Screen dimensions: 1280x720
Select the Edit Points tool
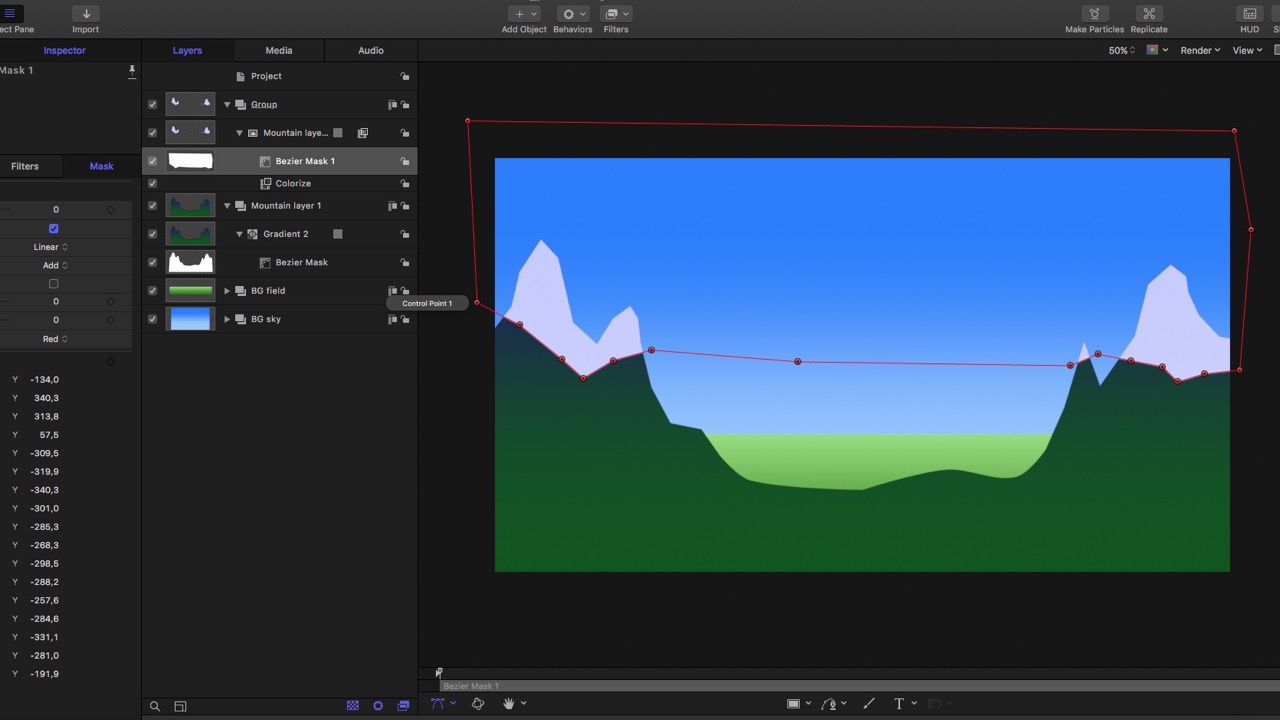point(438,704)
